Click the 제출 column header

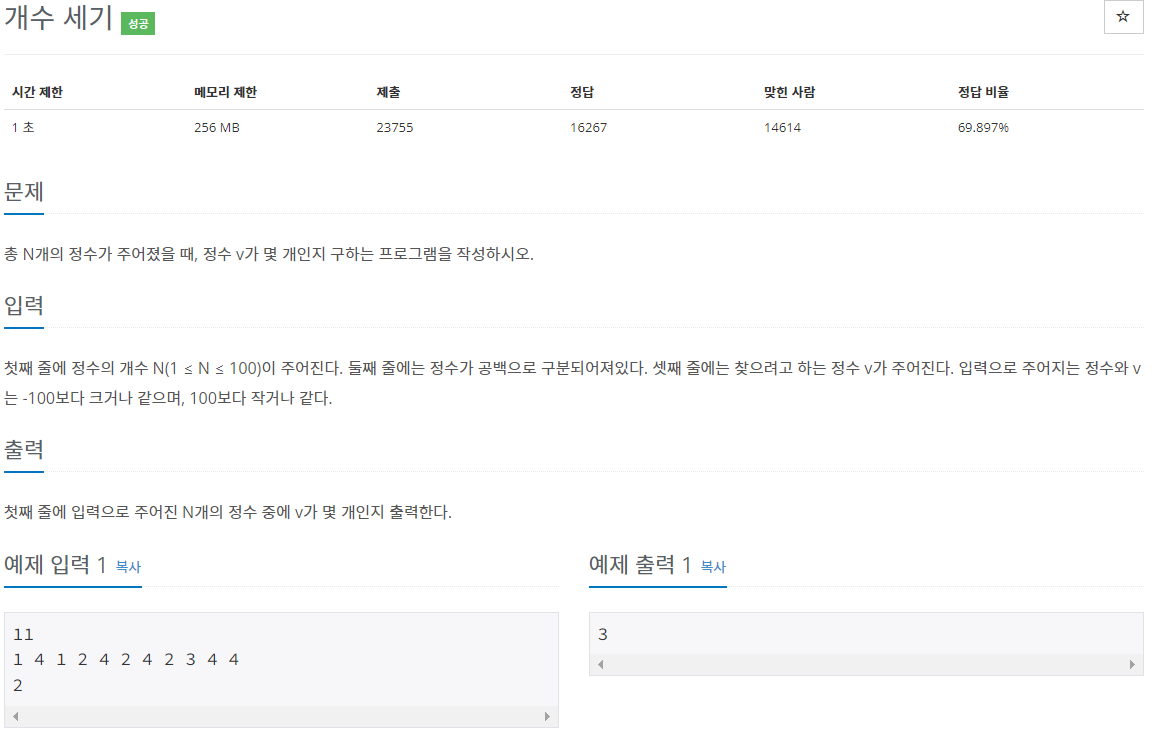click(388, 92)
